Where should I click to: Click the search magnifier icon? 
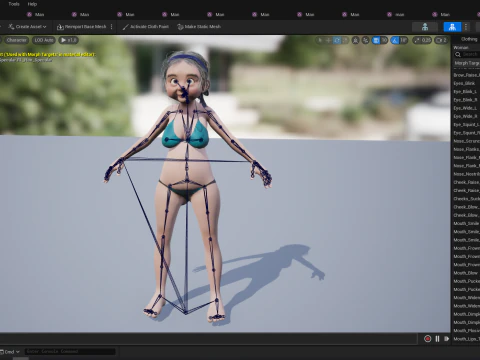(458, 54)
